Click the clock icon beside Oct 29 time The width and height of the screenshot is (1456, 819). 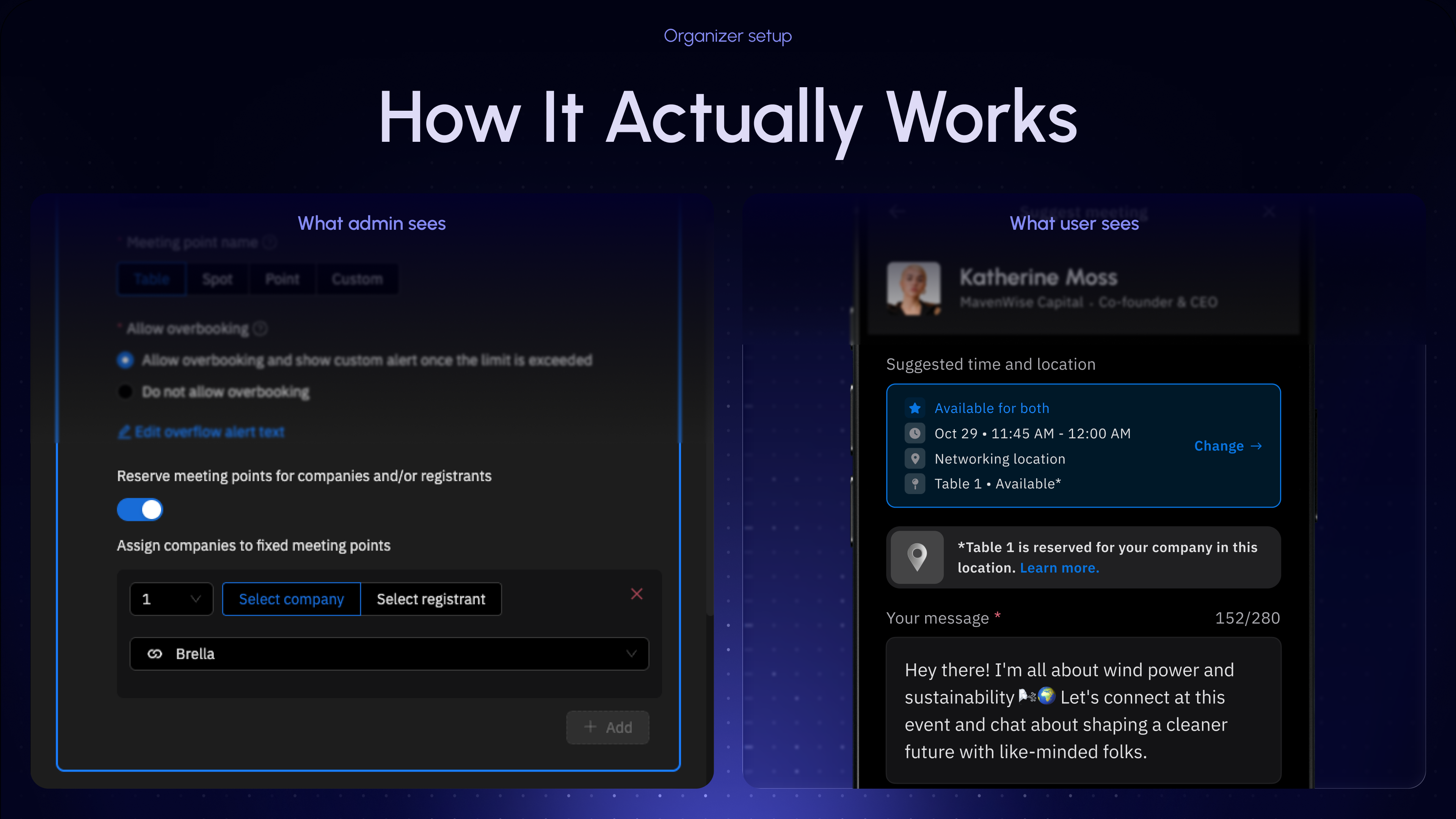[915, 433]
